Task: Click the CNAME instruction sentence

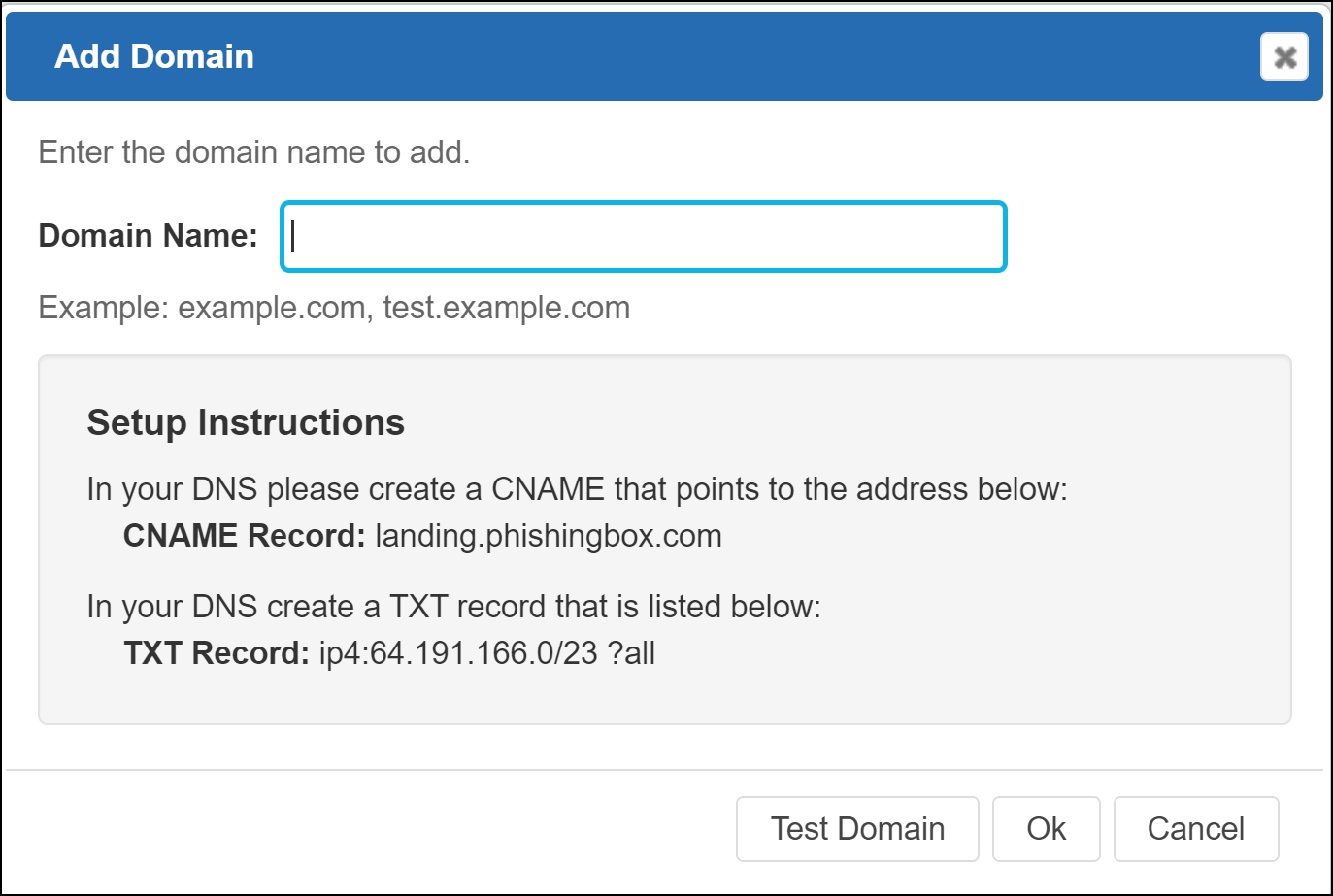Action: pyautogui.click(x=577, y=489)
